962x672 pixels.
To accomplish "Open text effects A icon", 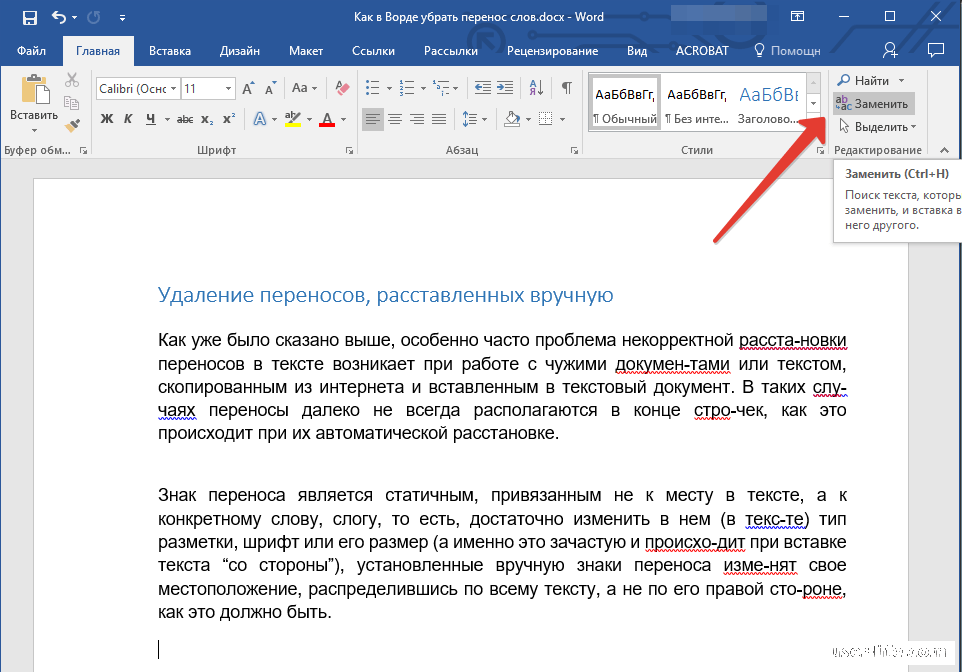I will pyautogui.click(x=260, y=119).
